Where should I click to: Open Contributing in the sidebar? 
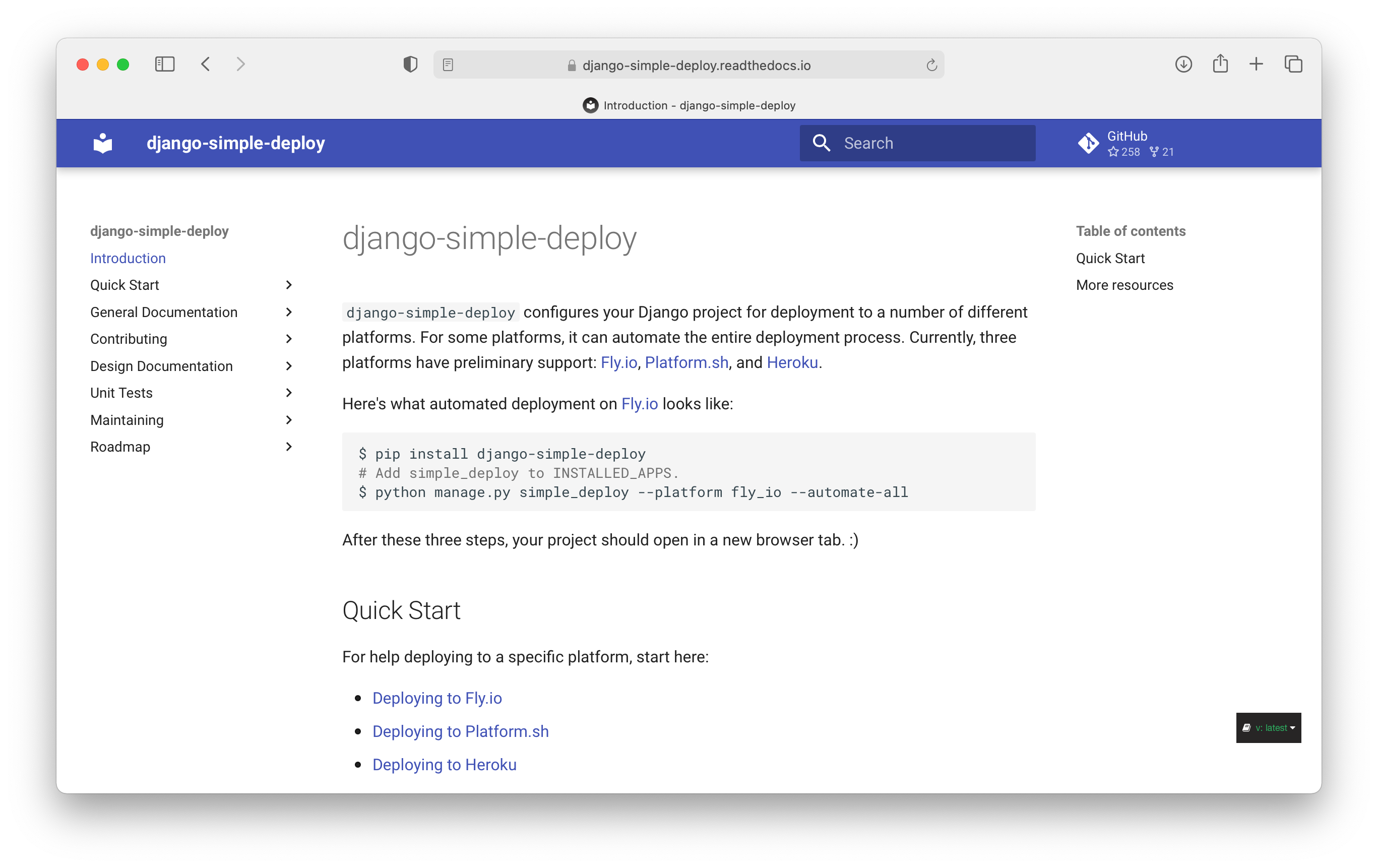pos(129,339)
